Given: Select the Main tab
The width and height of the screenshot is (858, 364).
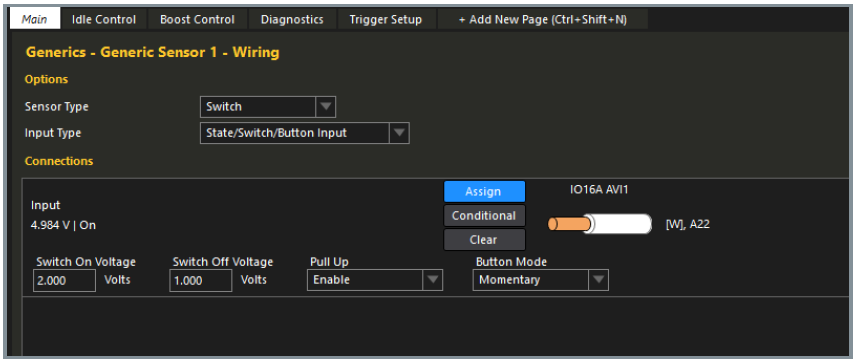Looking at the screenshot, I should click(36, 20).
